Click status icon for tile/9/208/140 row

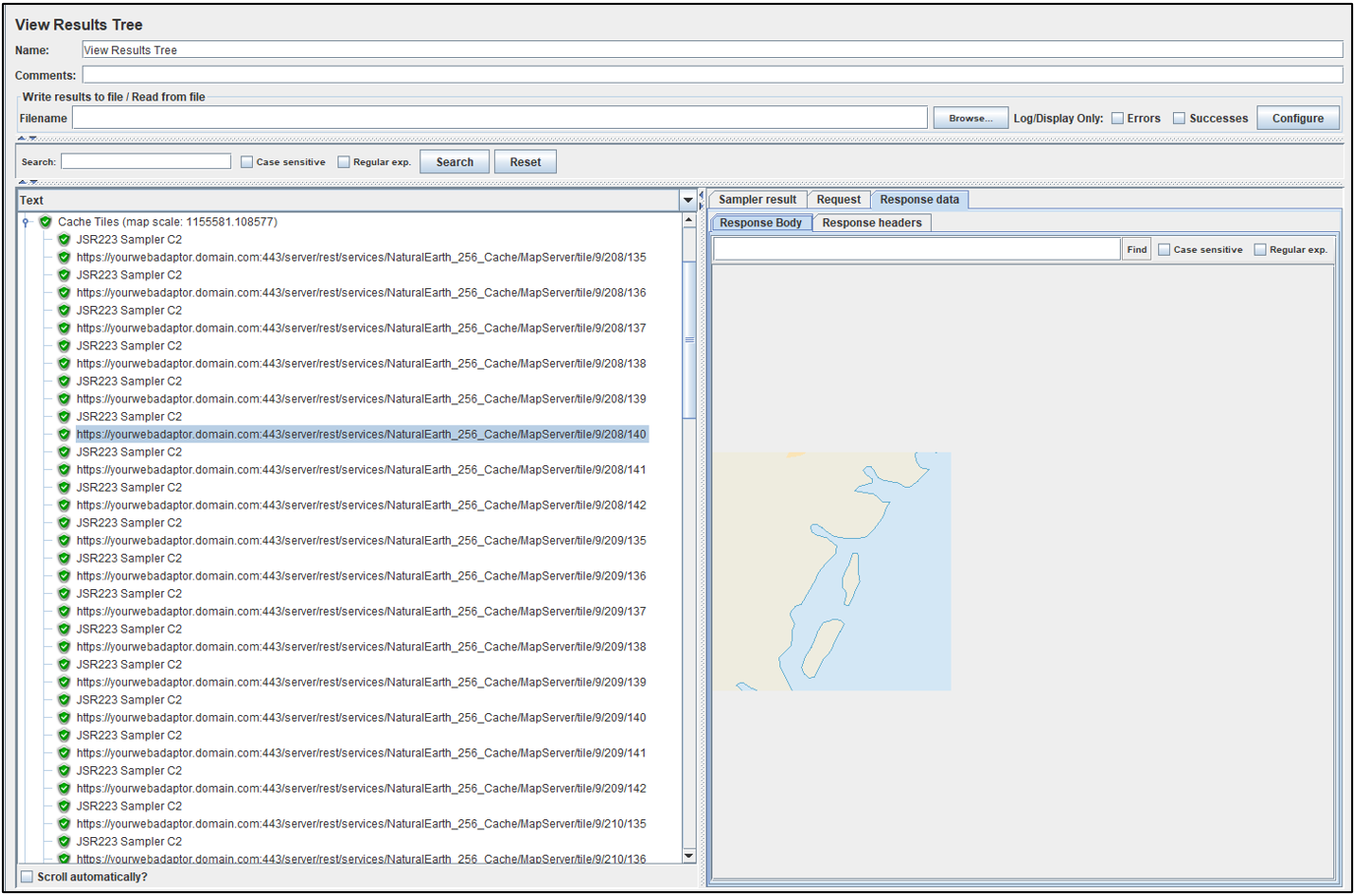pyautogui.click(x=64, y=435)
